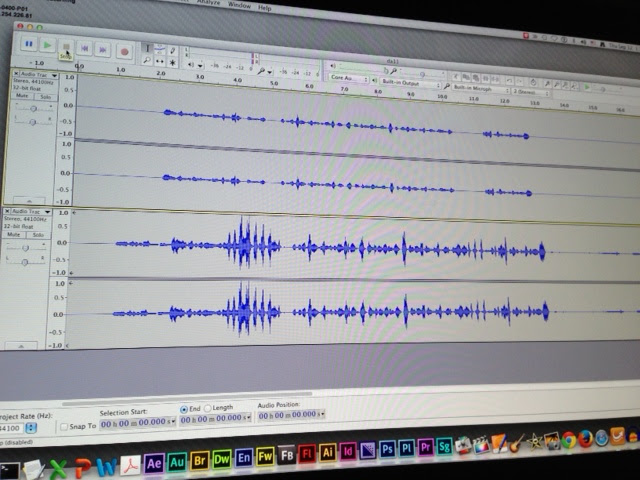Select the Draw (pencil) tool
Screen dimensions: 640x480
tap(173, 51)
